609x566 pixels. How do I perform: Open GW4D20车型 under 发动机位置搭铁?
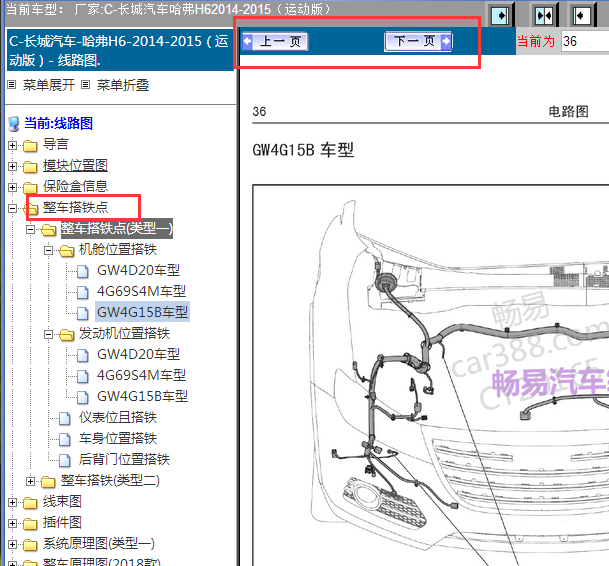[x=138, y=354]
